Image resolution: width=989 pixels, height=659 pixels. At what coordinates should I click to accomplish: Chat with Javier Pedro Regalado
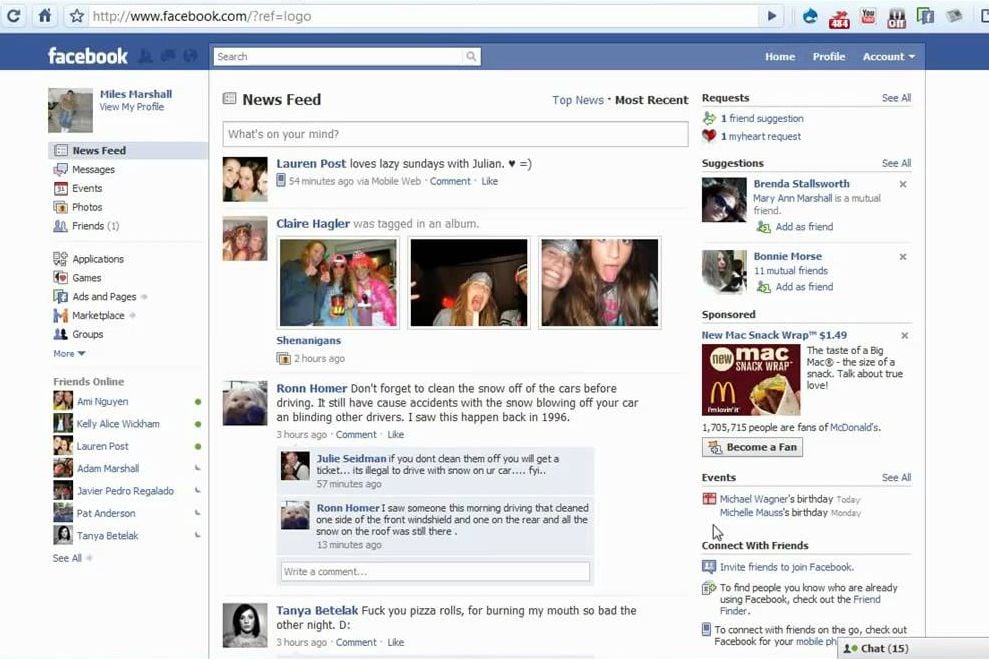[x=125, y=491]
